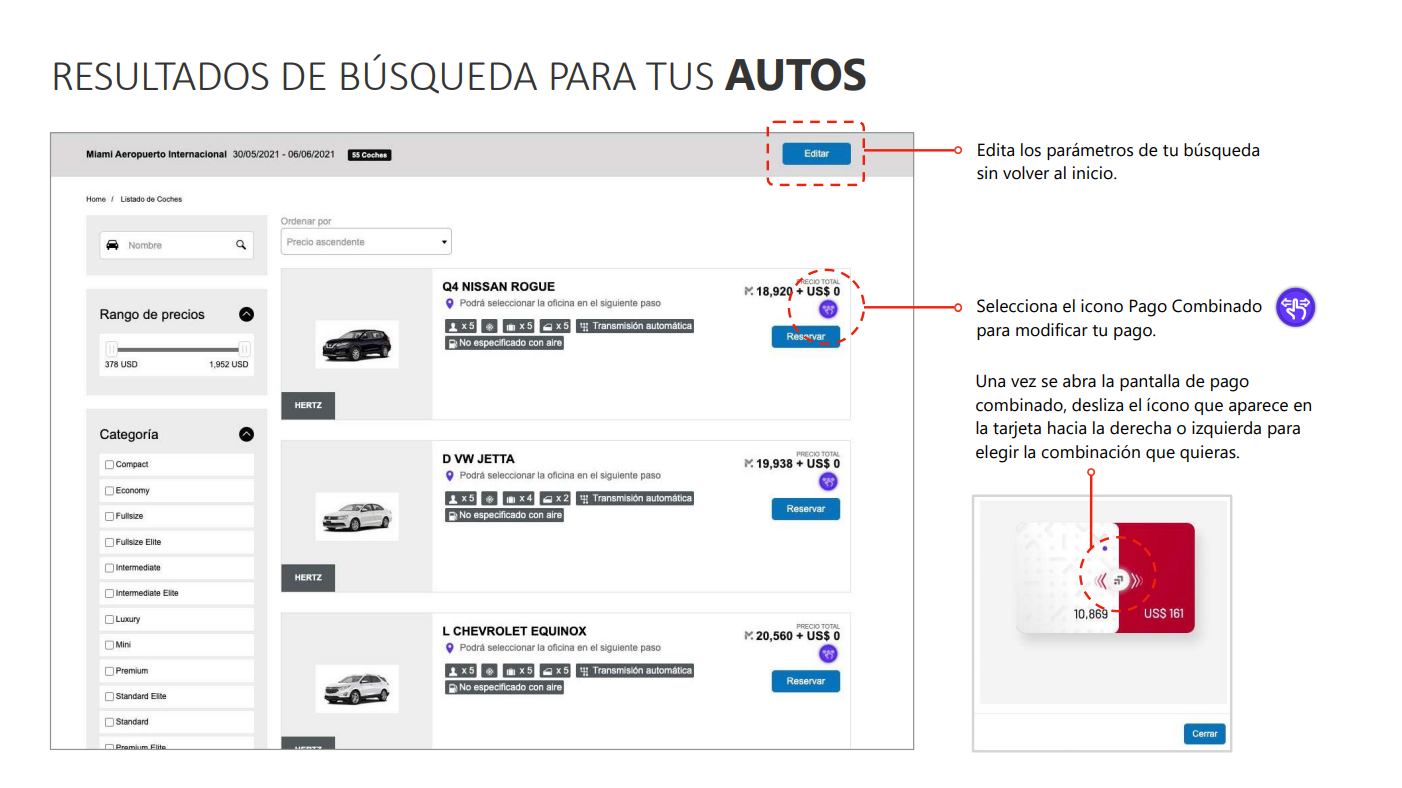1402x788 pixels.
Task: Click doors x5 badge on Chevrolet Equinox
Action: (x=556, y=670)
